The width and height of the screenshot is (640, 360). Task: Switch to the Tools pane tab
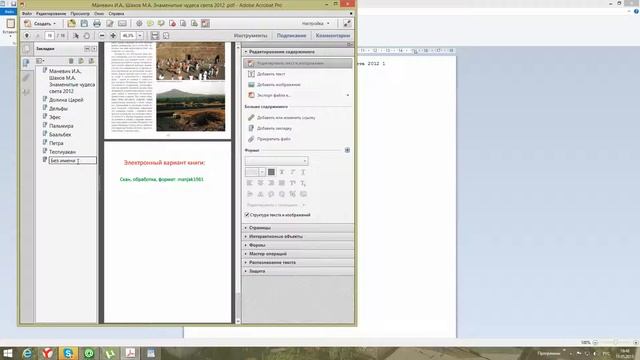click(251, 36)
